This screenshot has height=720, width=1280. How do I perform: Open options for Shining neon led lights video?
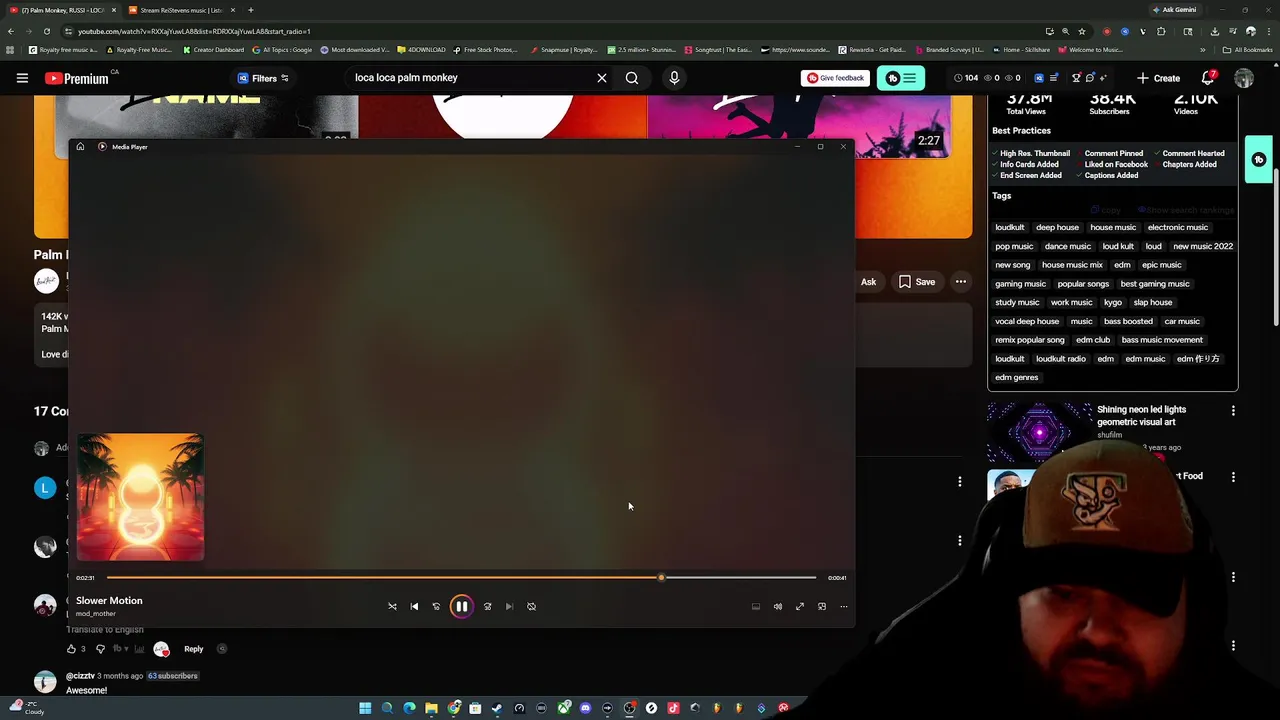[1233, 411]
